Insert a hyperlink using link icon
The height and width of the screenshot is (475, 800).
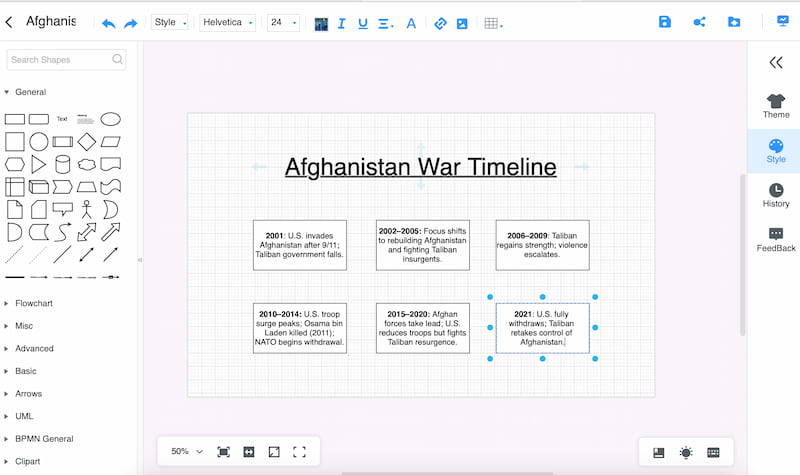440,23
